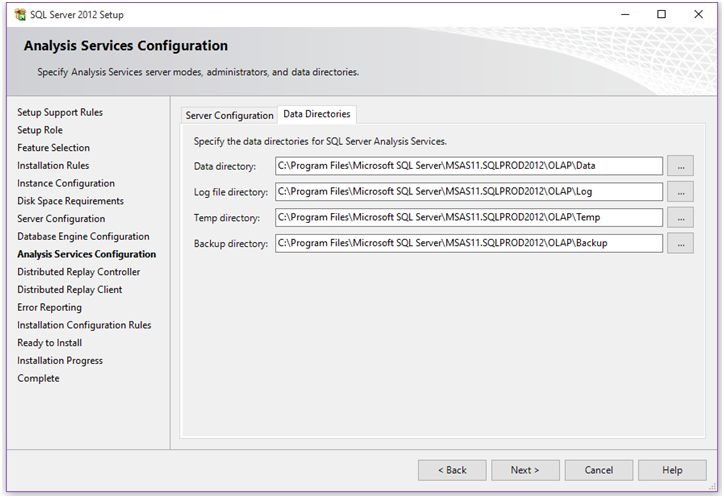Click the SQL Server Setup title bar icon

[20, 14]
